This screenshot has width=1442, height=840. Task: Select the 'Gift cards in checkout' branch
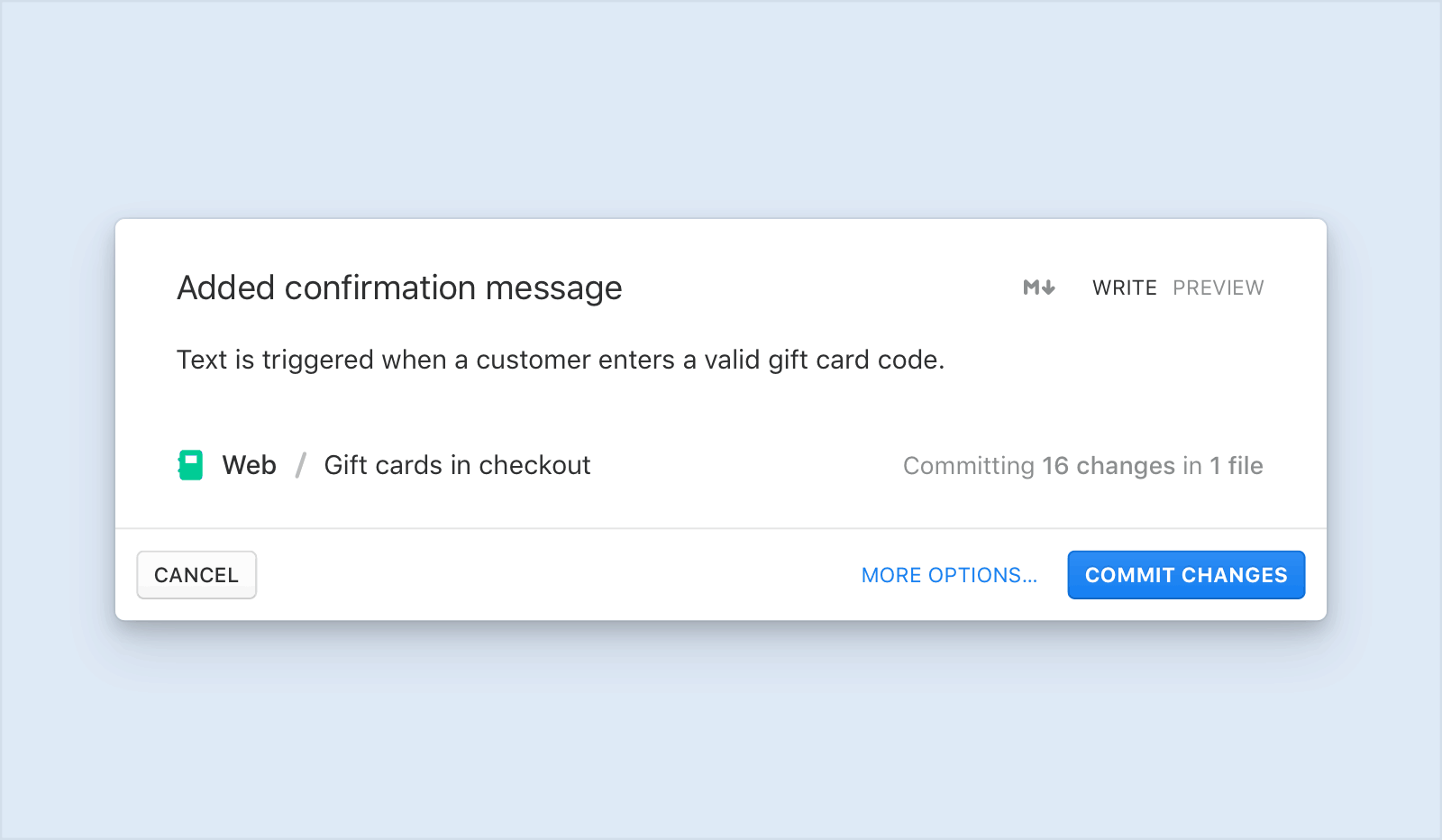coord(457,465)
